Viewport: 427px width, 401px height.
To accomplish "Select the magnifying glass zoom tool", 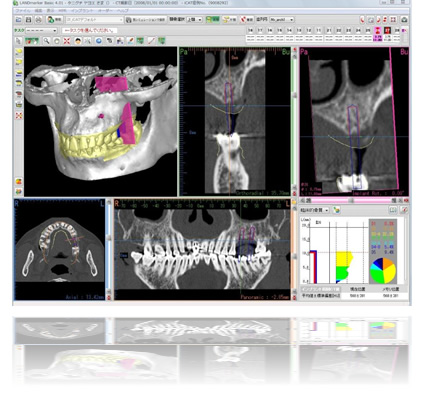I will coord(46,41).
